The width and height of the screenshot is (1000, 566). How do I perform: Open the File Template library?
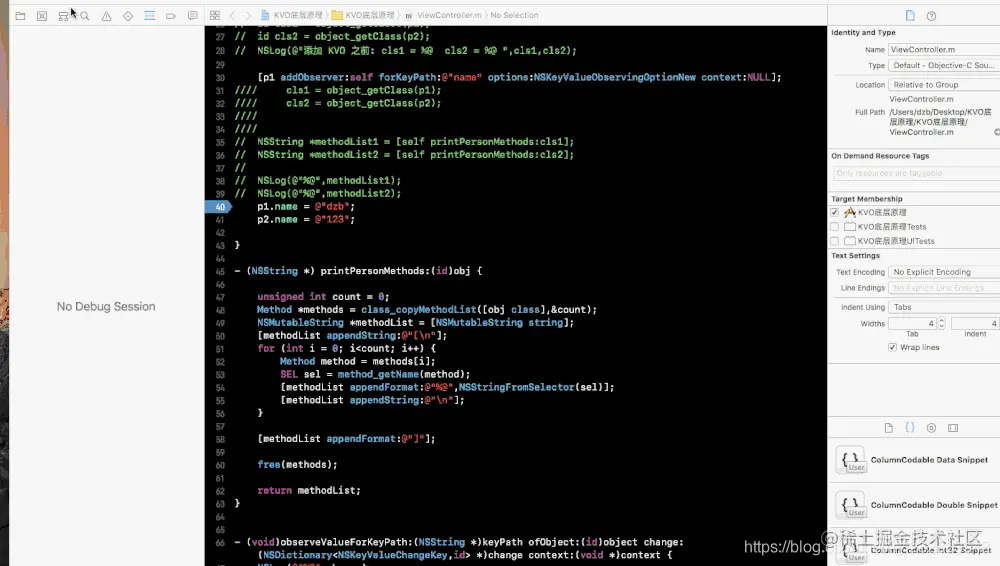(x=888, y=428)
